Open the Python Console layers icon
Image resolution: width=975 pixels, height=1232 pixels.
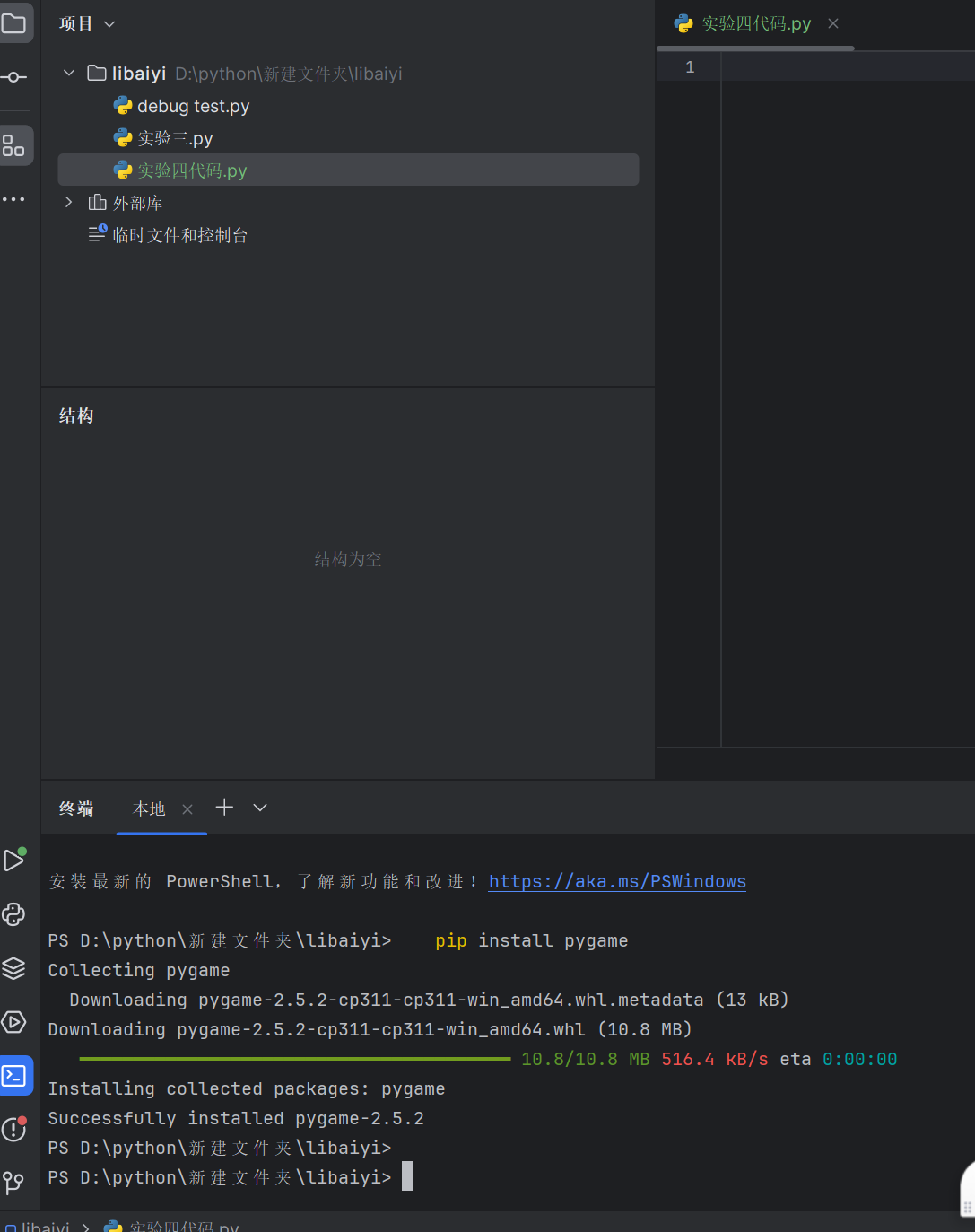14,968
